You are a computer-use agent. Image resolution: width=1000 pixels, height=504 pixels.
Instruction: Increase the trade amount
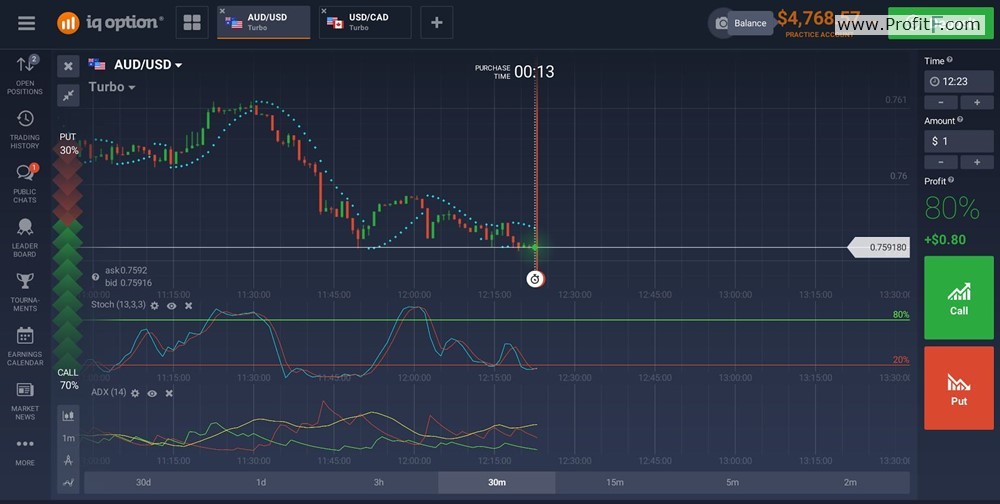tap(976, 163)
